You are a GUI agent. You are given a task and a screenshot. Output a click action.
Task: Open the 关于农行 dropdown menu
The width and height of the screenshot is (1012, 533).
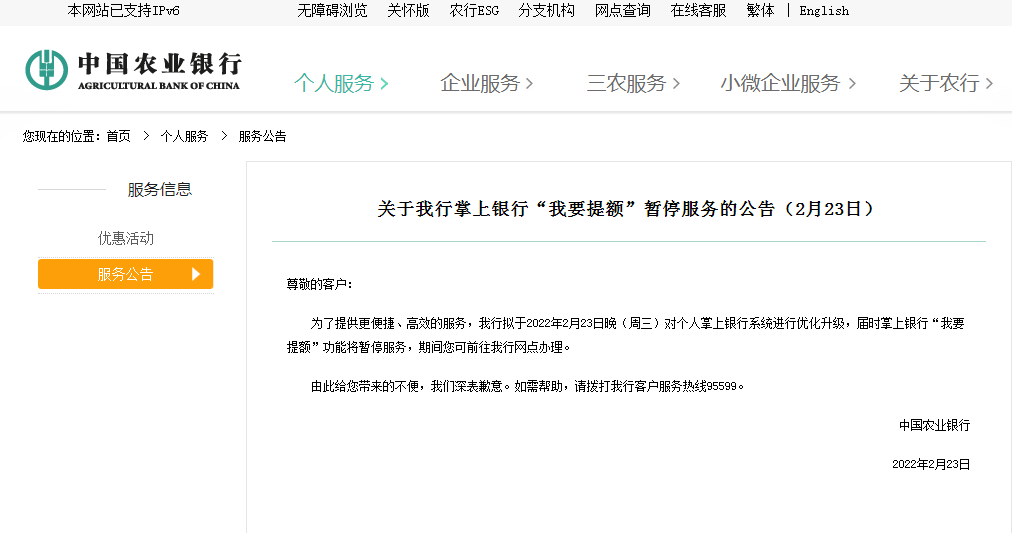pos(946,84)
